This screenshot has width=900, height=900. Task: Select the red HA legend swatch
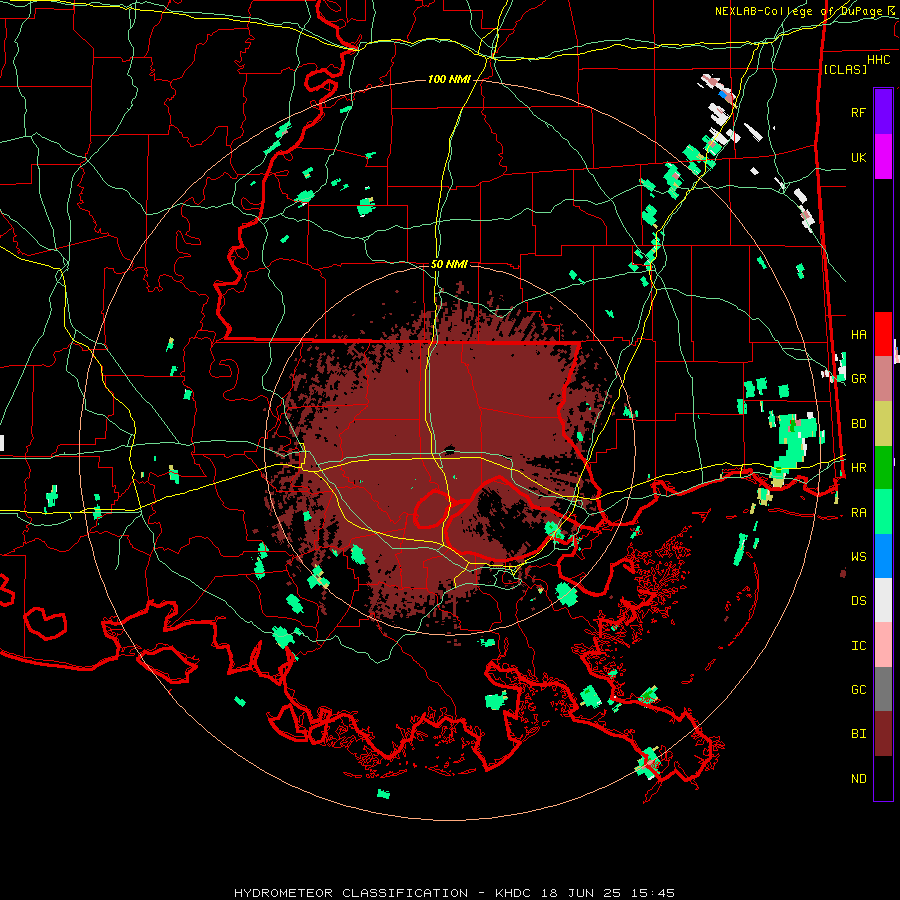pos(883,334)
